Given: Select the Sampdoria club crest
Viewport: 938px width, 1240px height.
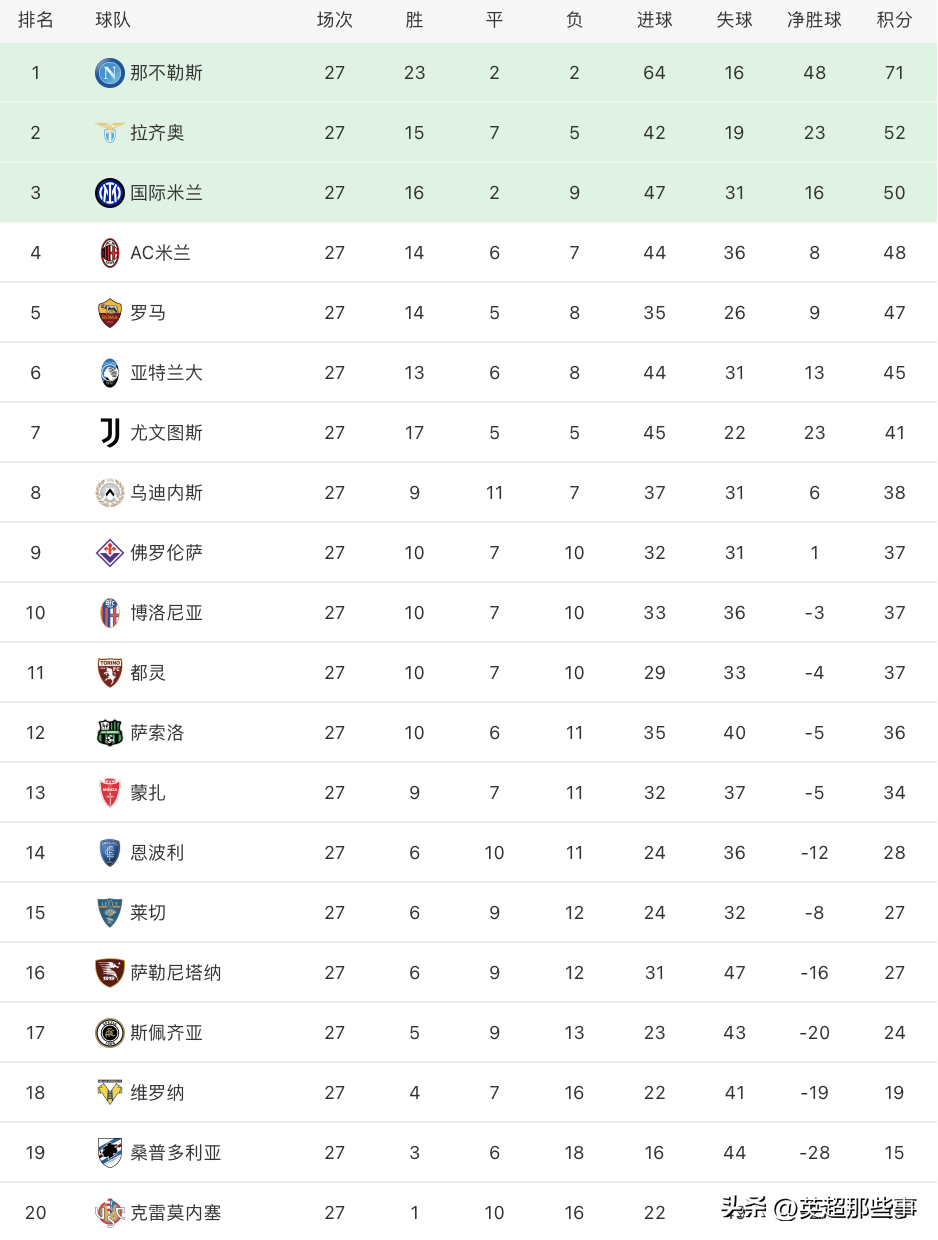Looking at the screenshot, I should pyautogui.click(x=110, y=1153).
